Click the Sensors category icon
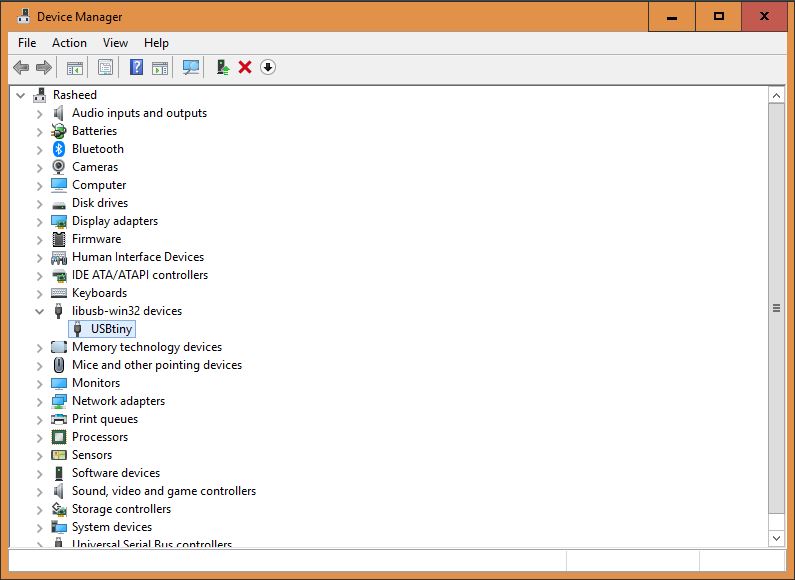The width and height of the screenshot is (795, 580). point(59,455)
